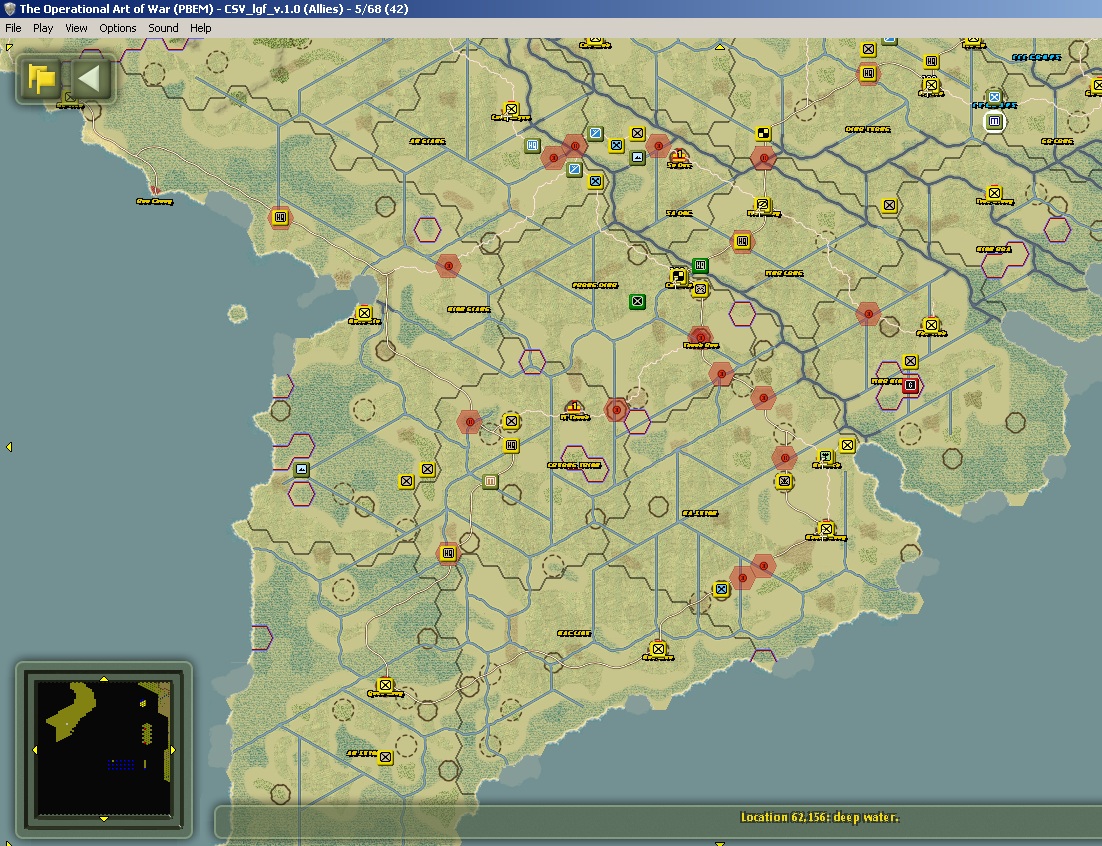Select the white-circled olive unit counter
1102x846 pixels.
994,122
